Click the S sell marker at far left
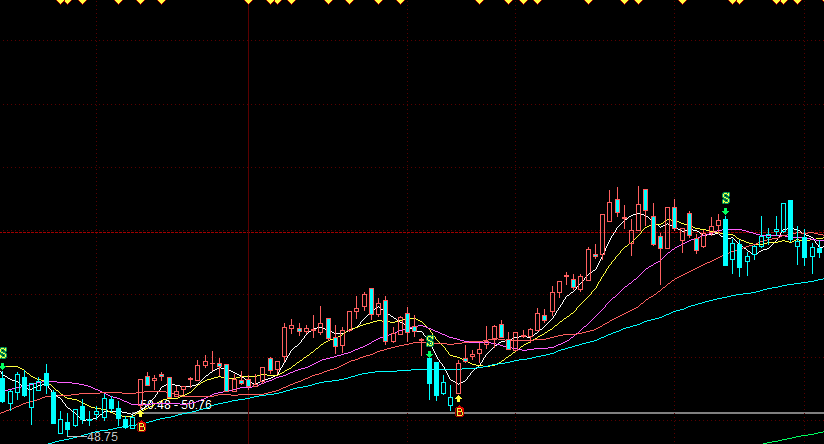 [x=3, y=353]
